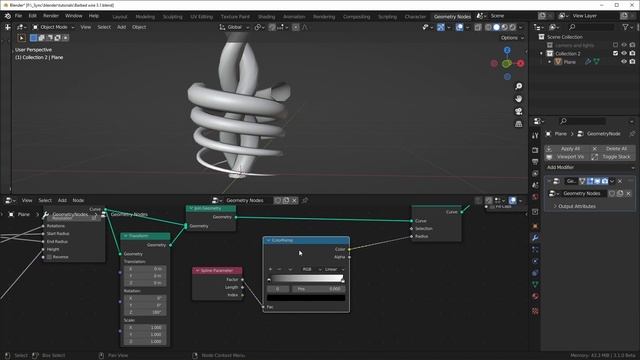The image size is (640, 360).
Task: Expand Plane object in outliner
Action: point(549,62)
